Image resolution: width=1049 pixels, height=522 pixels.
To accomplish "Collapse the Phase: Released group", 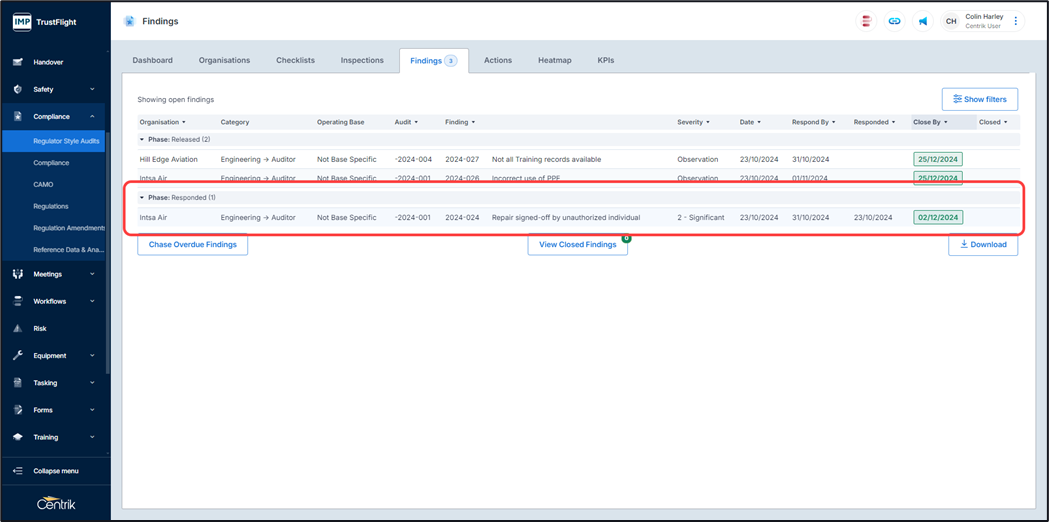I will (142, 140).
